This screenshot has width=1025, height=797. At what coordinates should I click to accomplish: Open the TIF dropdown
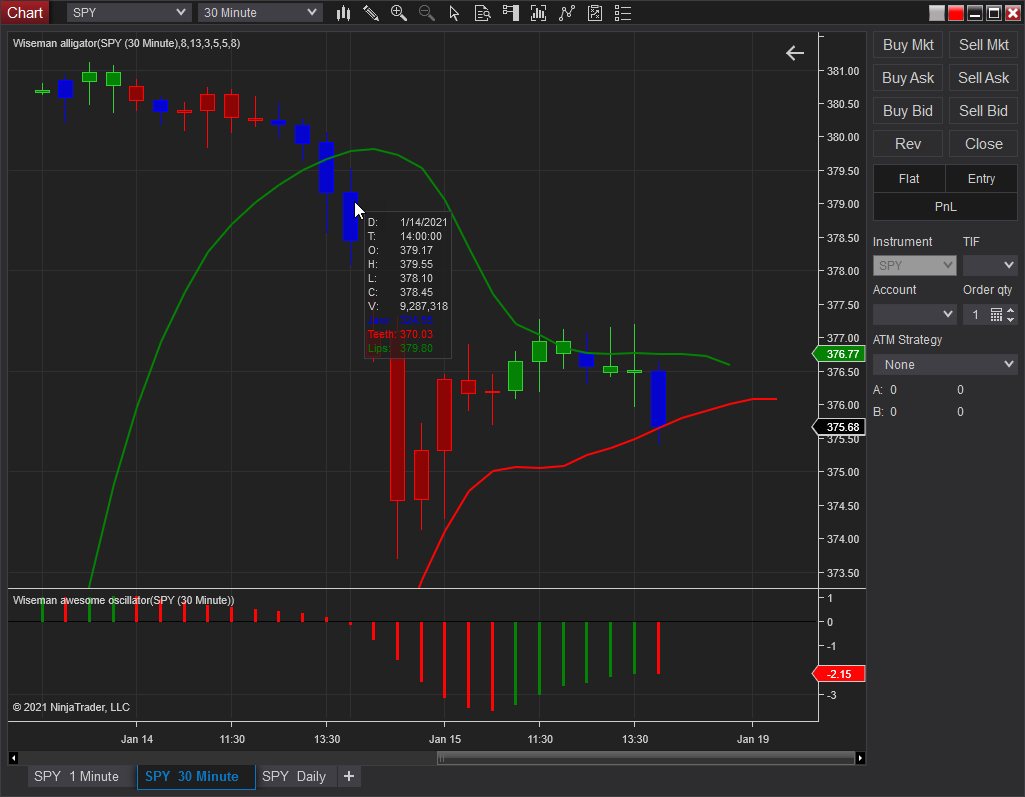pyautogui.click(x=990, y=265)
